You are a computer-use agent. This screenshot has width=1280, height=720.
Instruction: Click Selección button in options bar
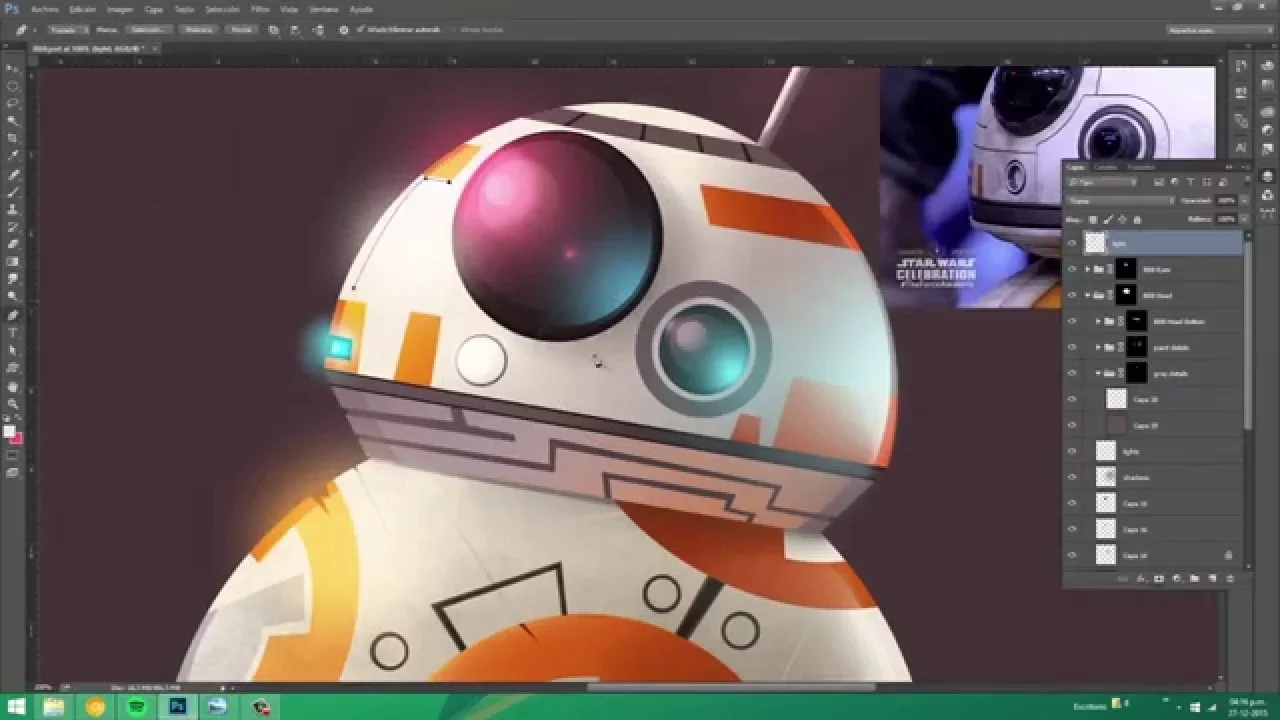coord(149,30)
